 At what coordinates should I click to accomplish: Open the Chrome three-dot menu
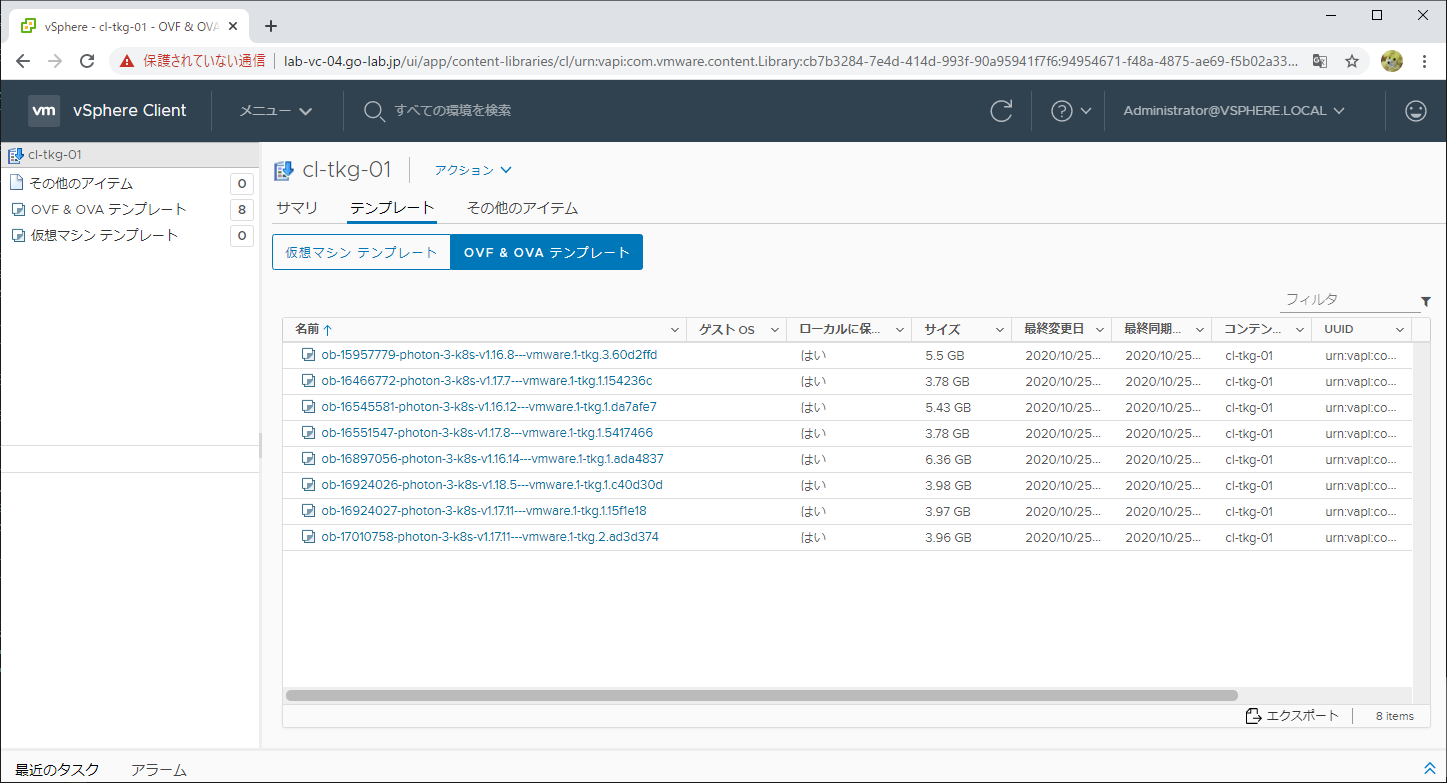point(1424,61)
